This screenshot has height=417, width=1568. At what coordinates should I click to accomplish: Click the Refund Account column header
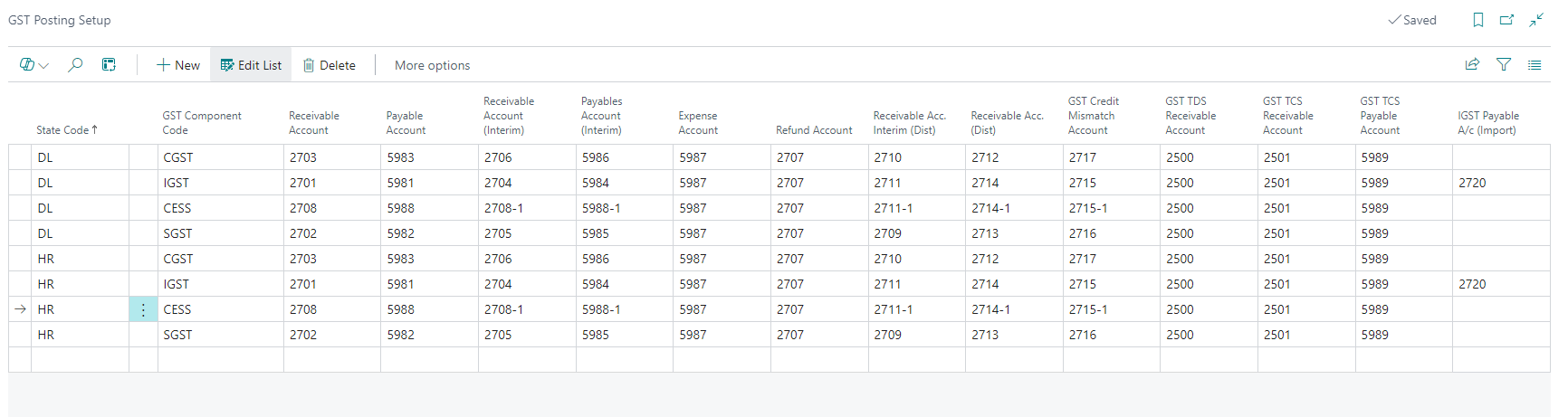814,130
